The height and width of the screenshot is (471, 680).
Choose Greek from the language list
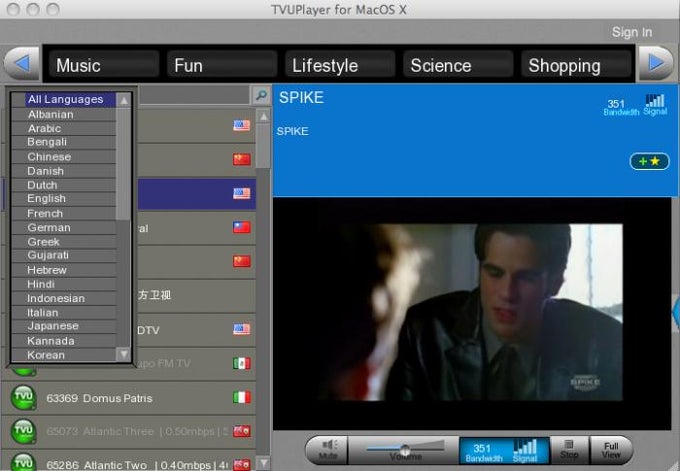[64, 242]
